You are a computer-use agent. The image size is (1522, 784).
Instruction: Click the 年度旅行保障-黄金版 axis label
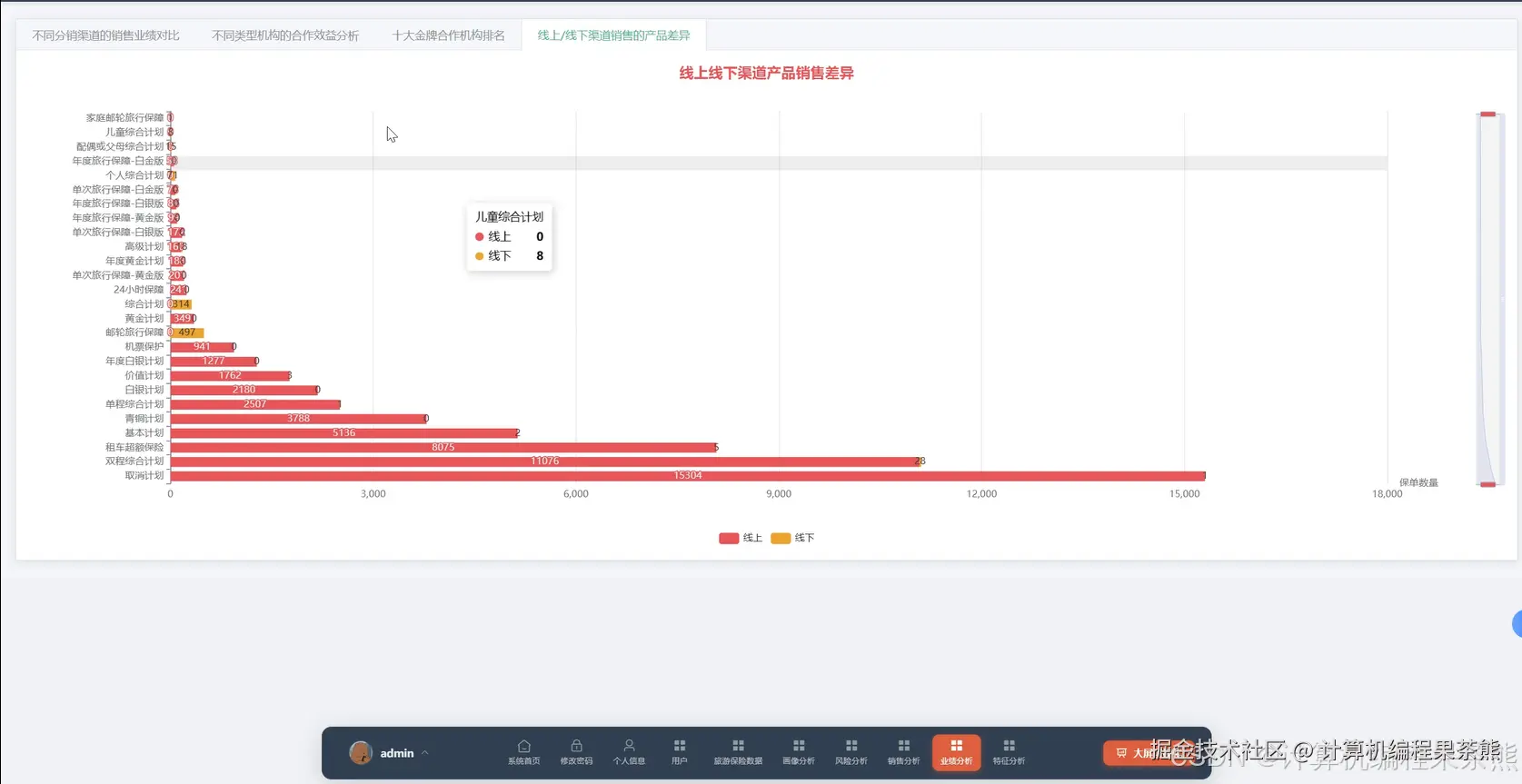click(118, 218)
